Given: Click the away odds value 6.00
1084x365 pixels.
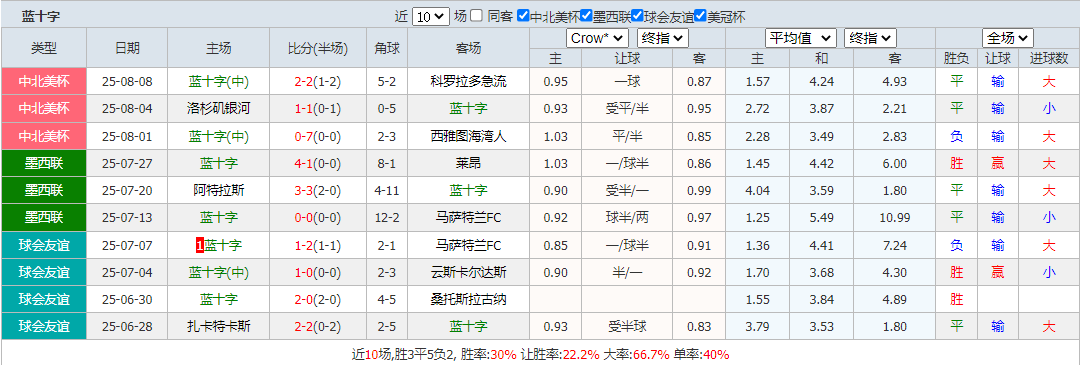Looking at the screenshot, I should (894, 164).
